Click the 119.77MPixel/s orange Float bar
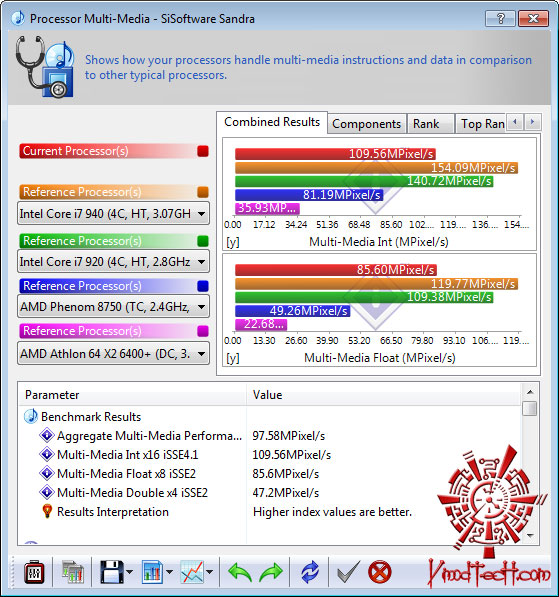Viewport: 559px width, 597px height. 376,284
